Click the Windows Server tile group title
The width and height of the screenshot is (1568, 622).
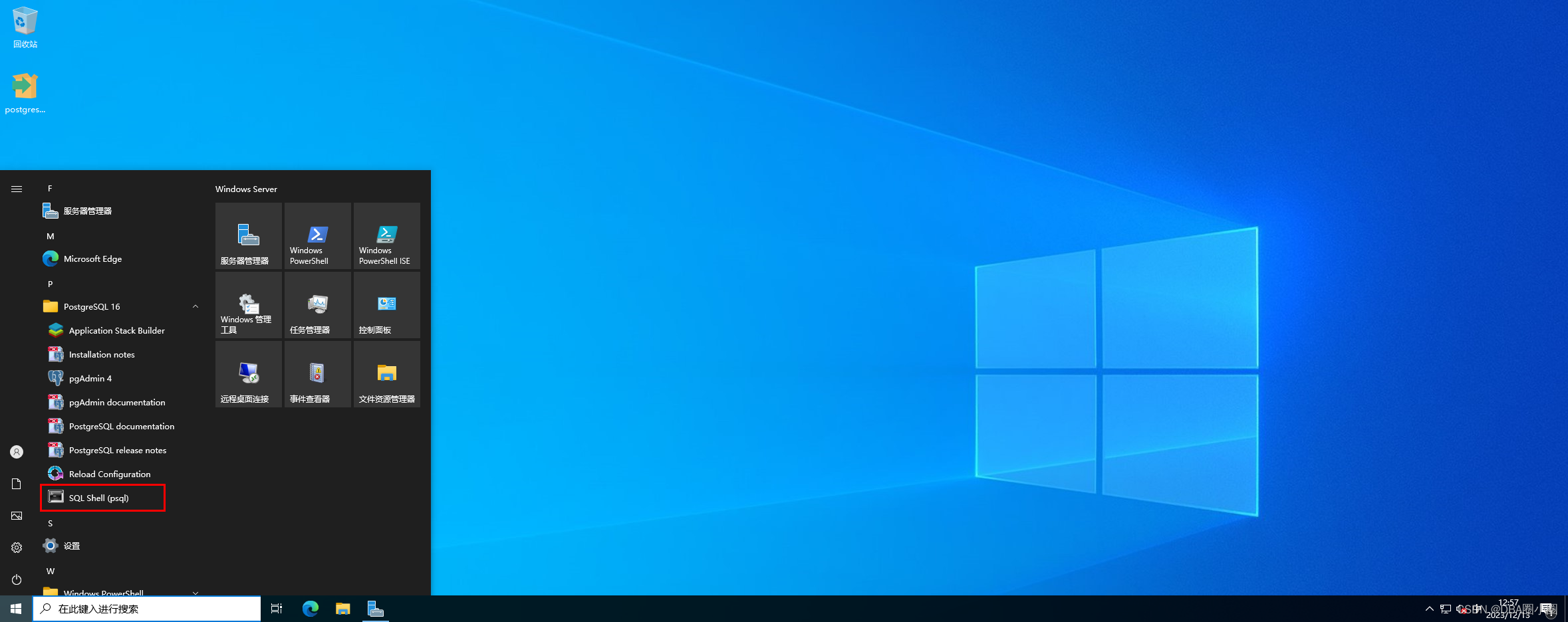point(246,189)
